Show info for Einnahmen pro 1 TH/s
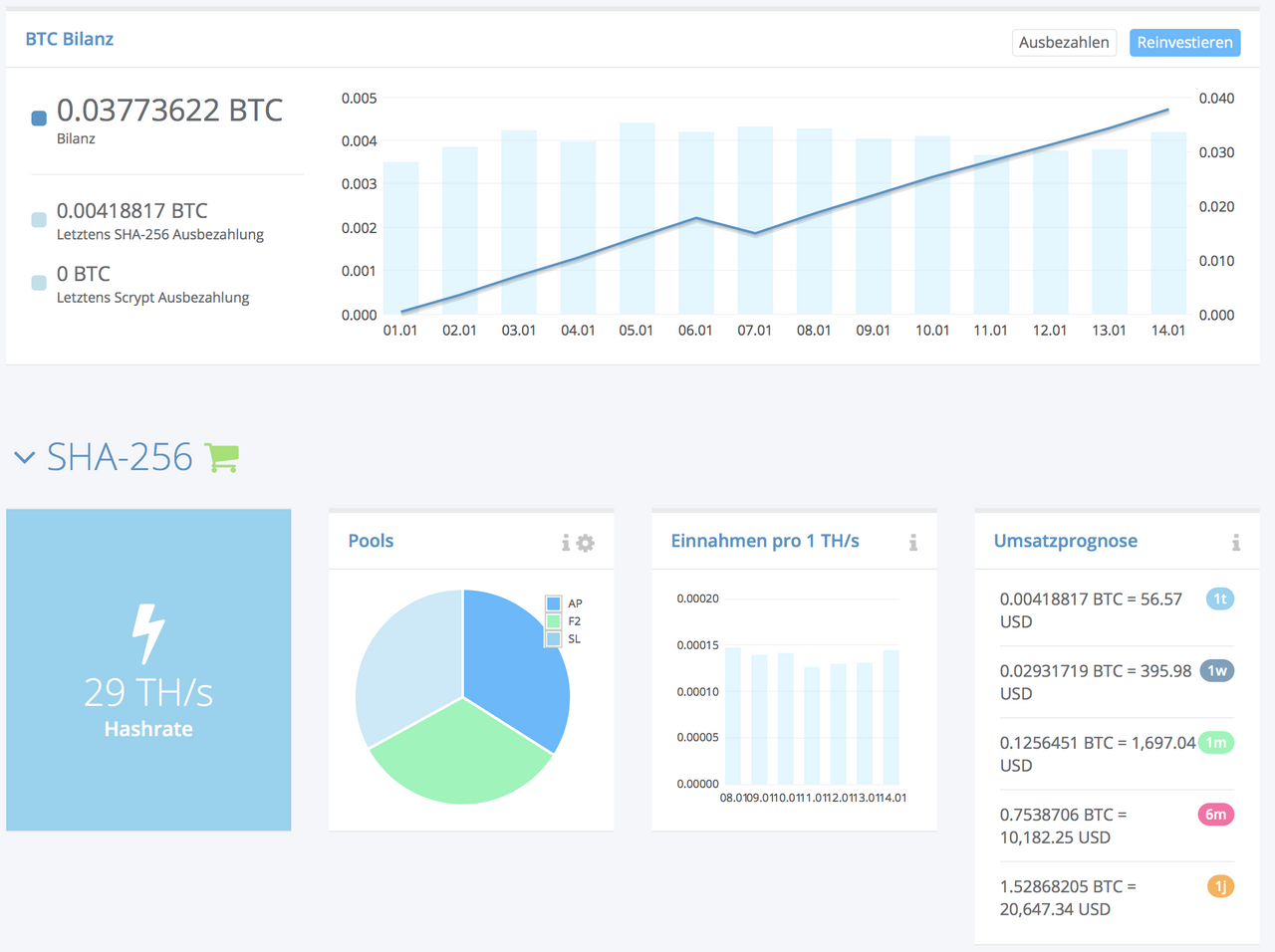 [x=912, y=543]
